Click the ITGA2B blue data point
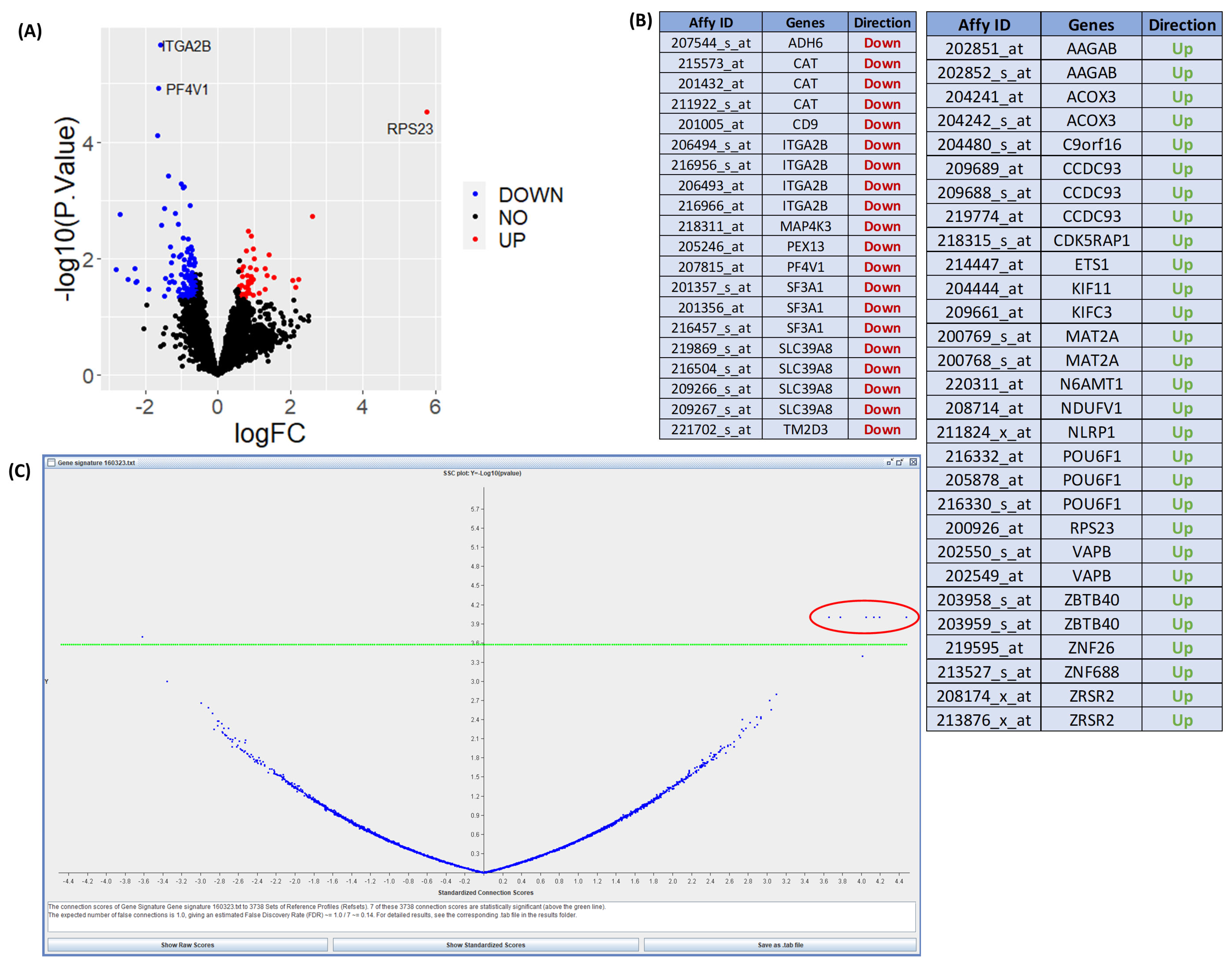The image size is (1232, 963). (x=161, y=45)
